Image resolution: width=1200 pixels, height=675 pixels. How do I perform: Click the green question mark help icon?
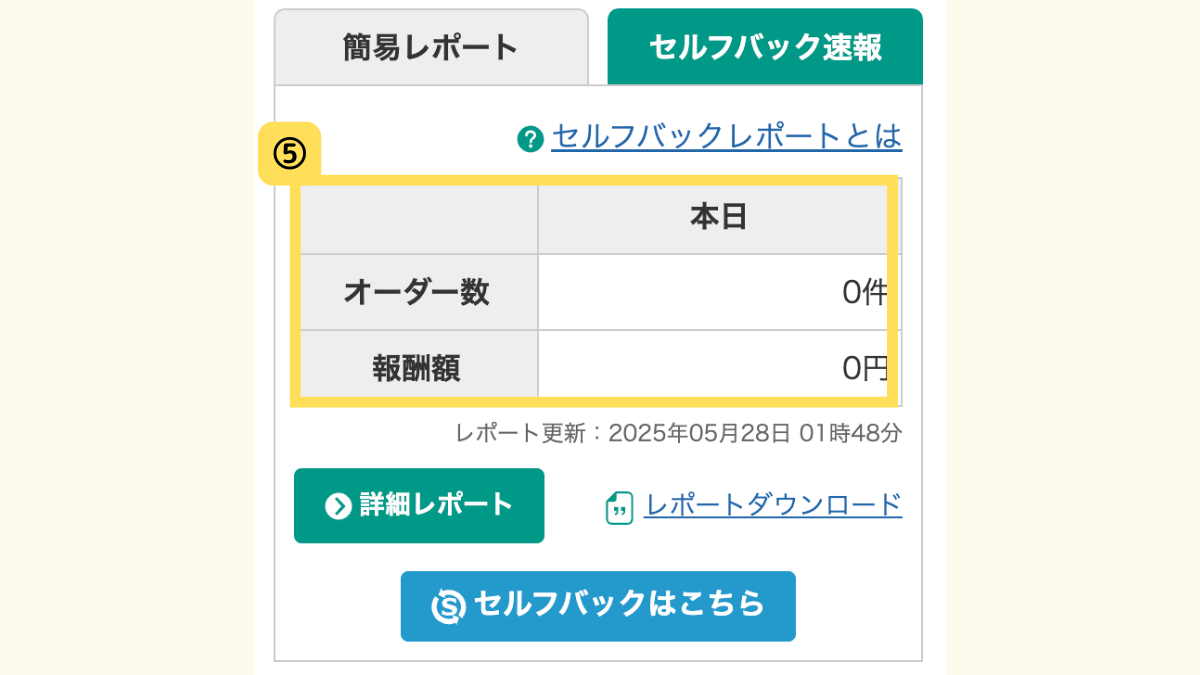point(530,138)
